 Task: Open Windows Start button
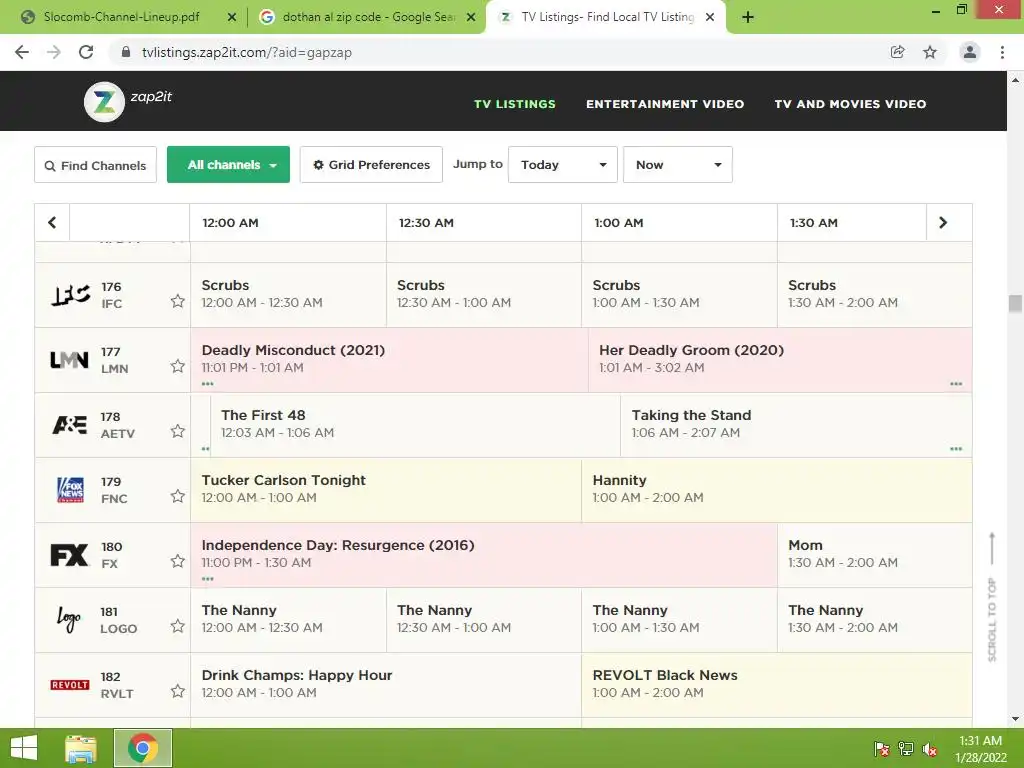pos(24,748)
